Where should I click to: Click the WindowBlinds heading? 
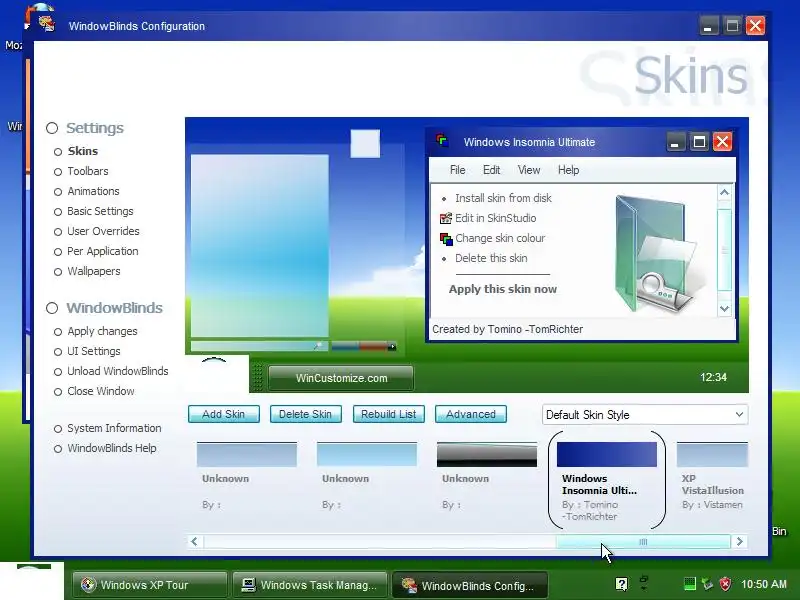click(114, 308)
